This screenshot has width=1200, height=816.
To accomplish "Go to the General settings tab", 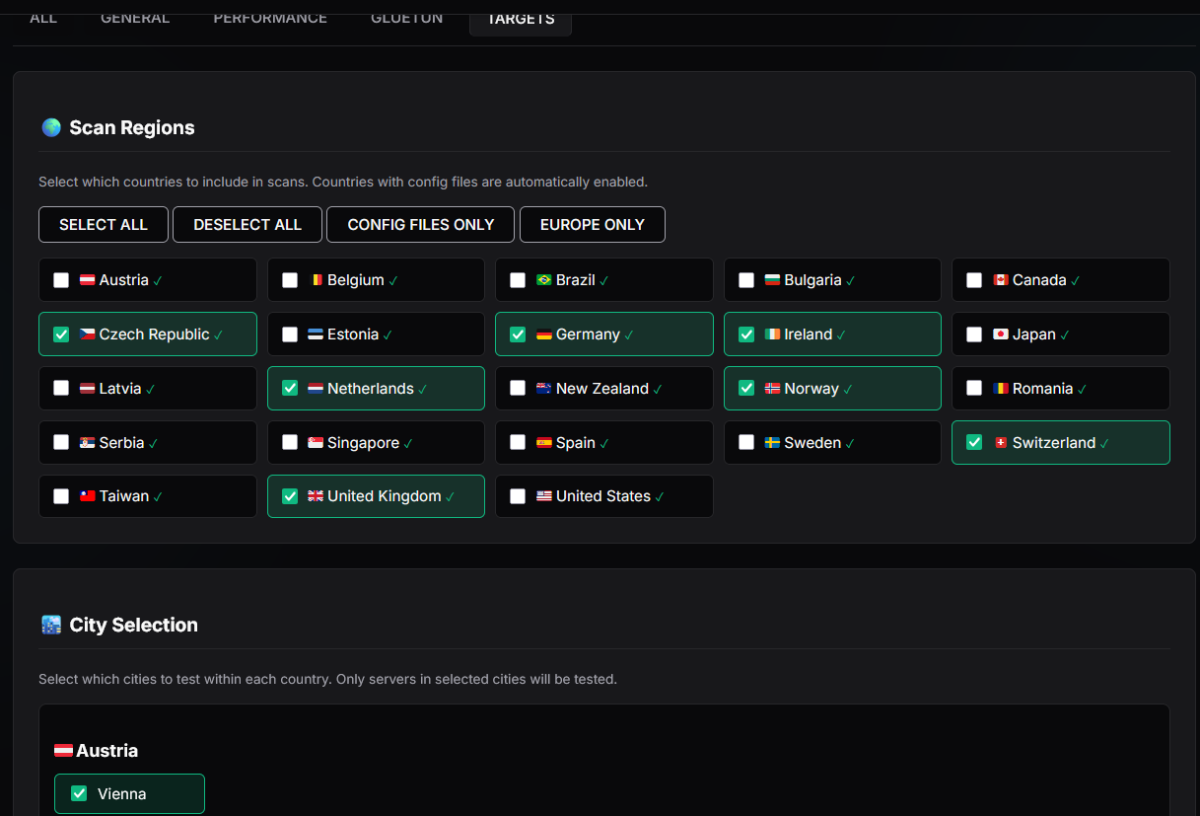I will 135,18.
